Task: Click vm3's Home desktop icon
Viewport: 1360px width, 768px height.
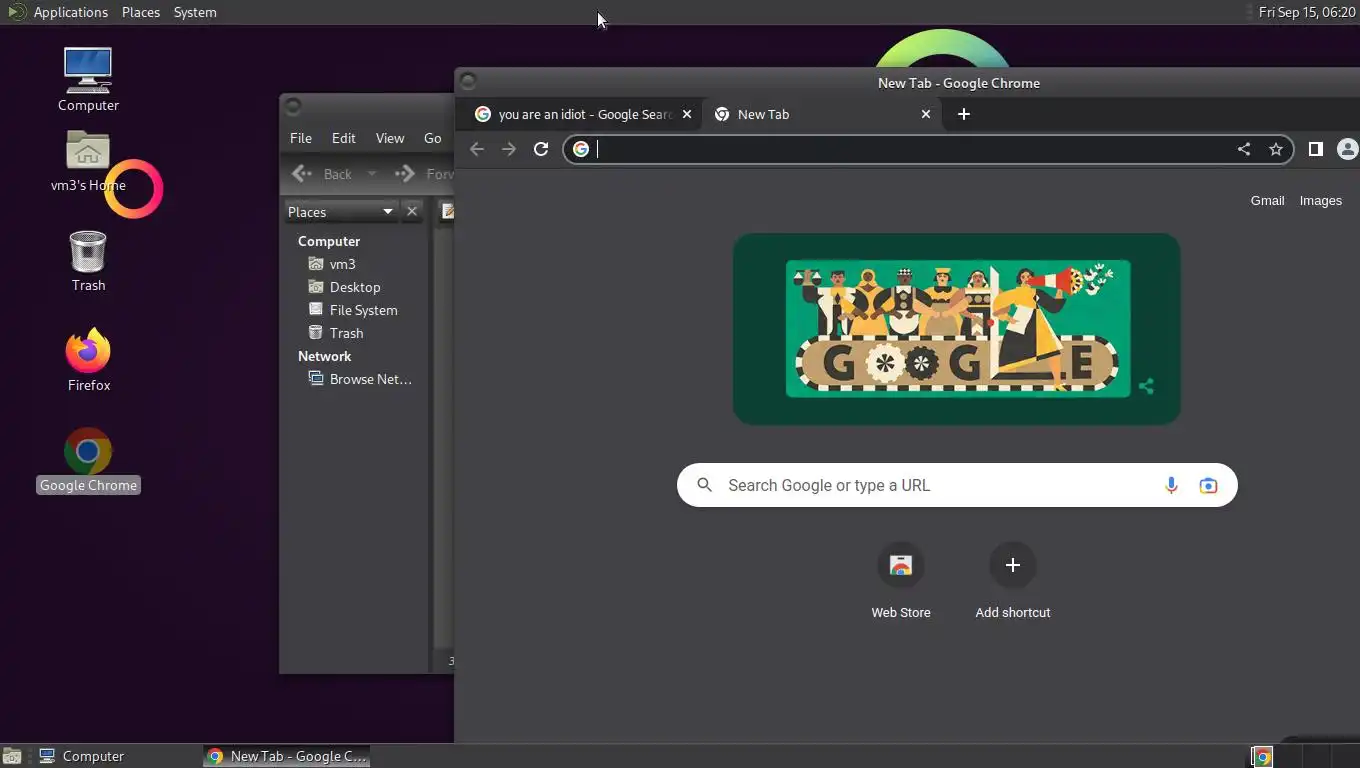Action: [88, 161]
